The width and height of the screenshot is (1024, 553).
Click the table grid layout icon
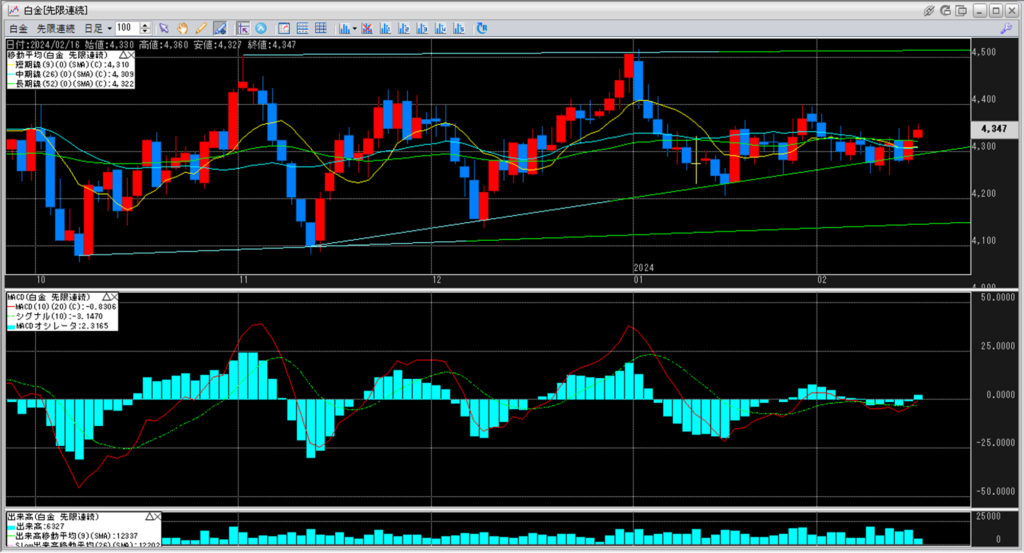click(x=320, y=28)
